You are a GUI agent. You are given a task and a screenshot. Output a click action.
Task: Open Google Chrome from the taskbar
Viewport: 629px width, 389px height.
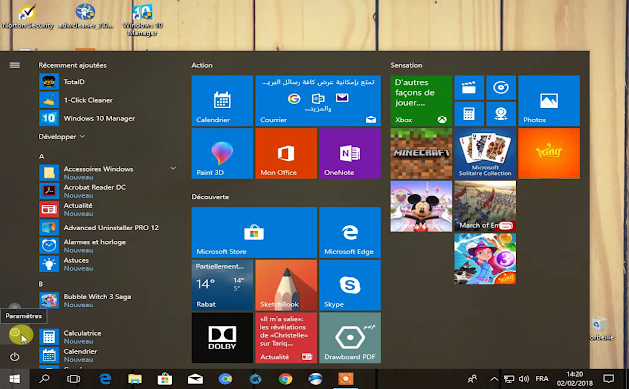pyautogui.click(x=285, y=379)
